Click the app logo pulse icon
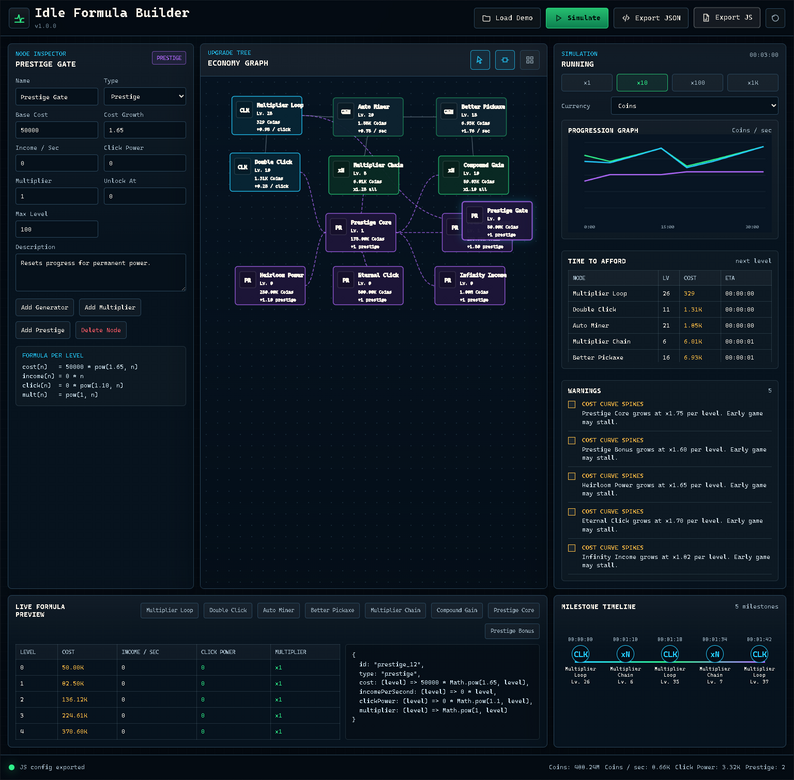The height and width of the screenshot is (780, 794). click(x=19, y=19)
